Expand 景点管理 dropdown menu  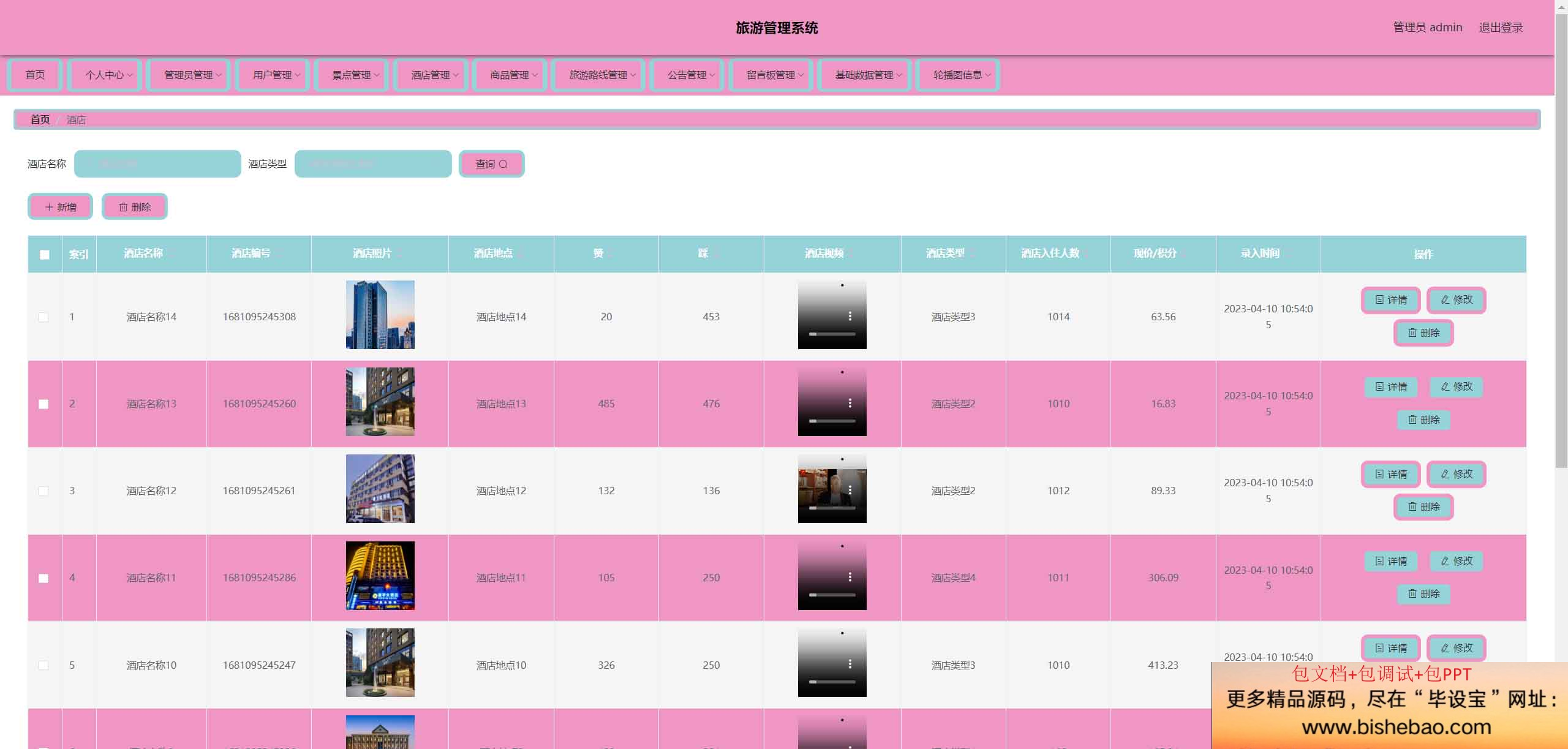pyautogui.click(x=352, y=75)
